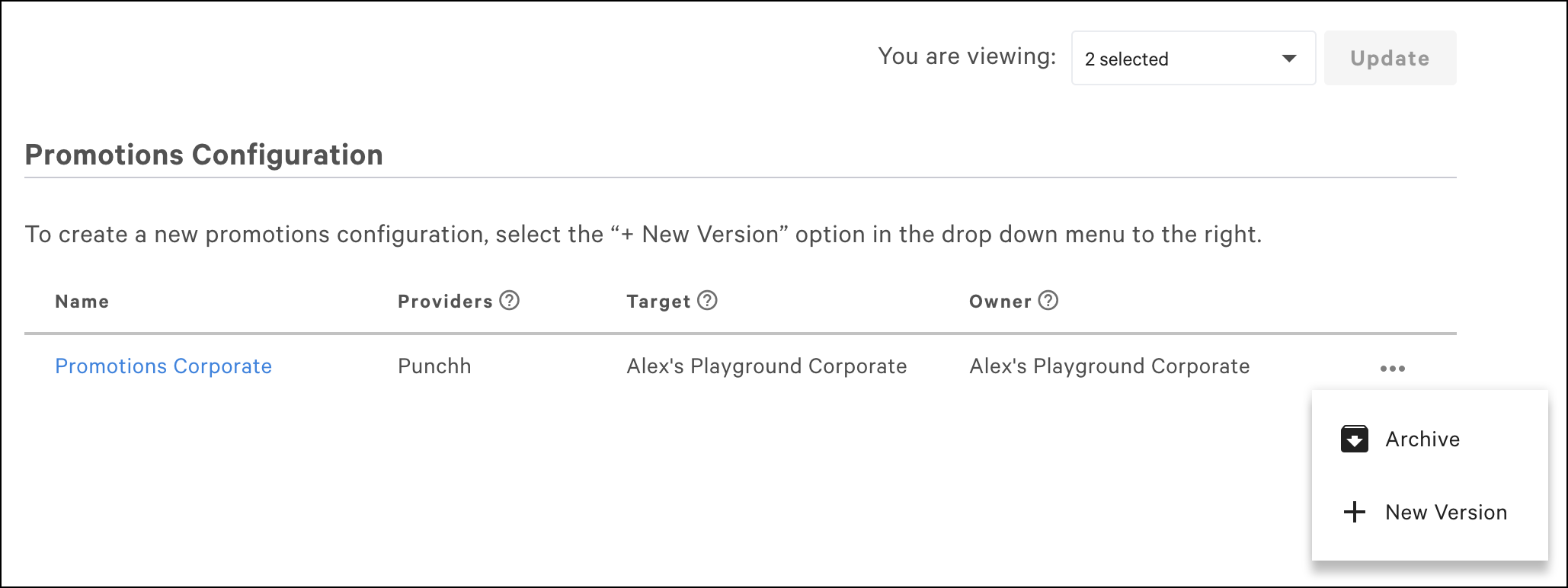
Task: Open the three-dots row actions menu
Action: point(1392,369)
